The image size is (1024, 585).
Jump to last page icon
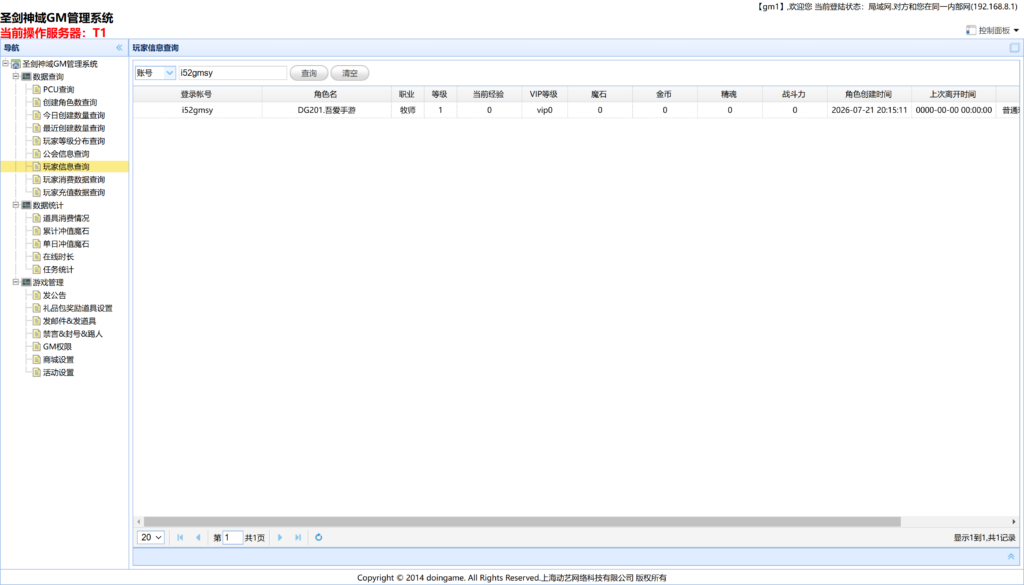tap(298, 537)
